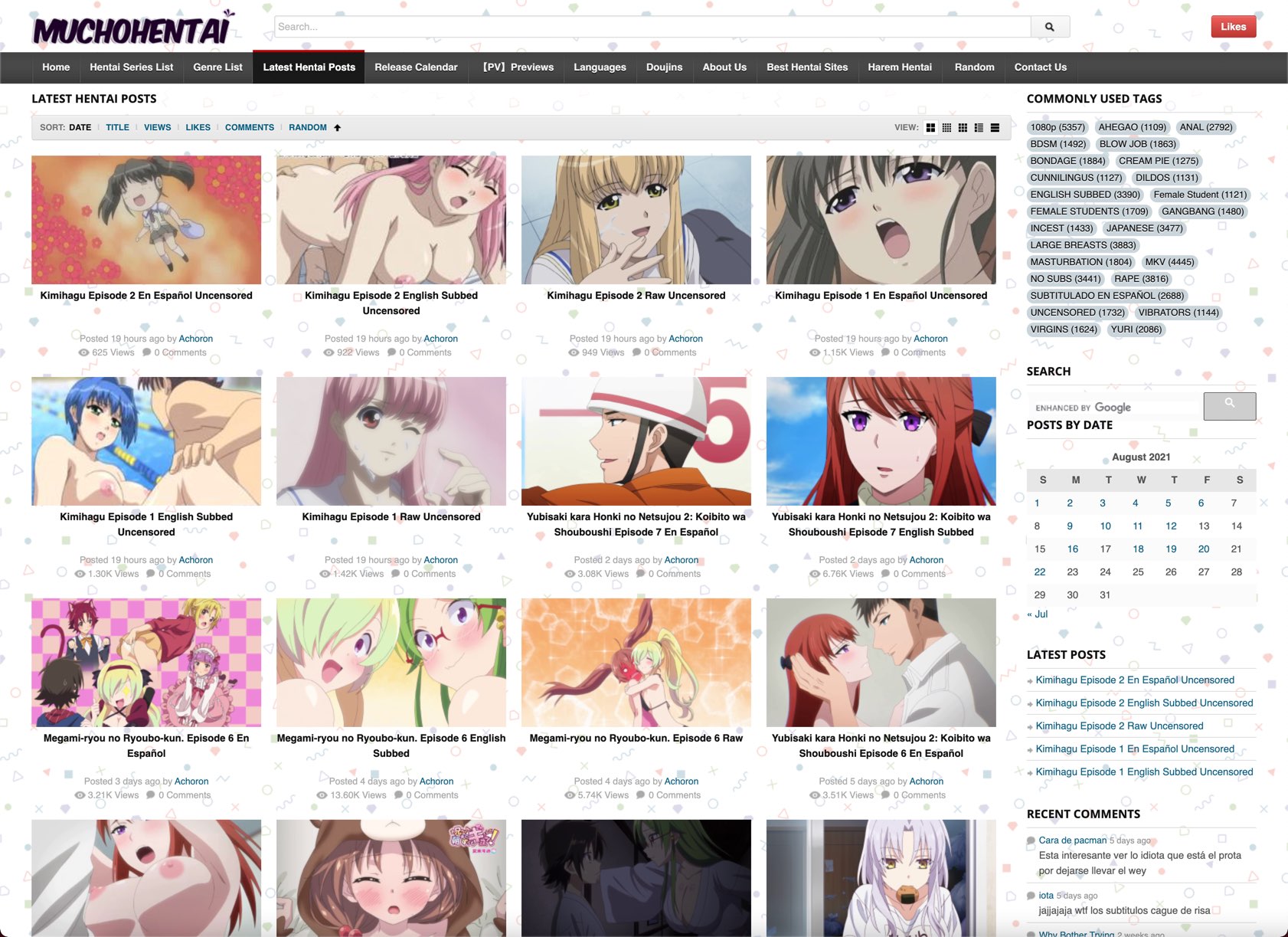Open Doujins nav item

coord(664,67)
